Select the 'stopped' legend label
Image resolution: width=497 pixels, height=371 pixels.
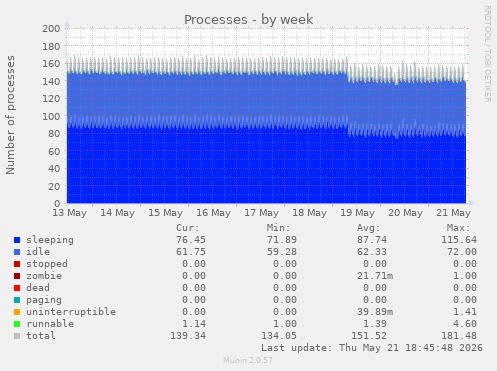point(47,264)
